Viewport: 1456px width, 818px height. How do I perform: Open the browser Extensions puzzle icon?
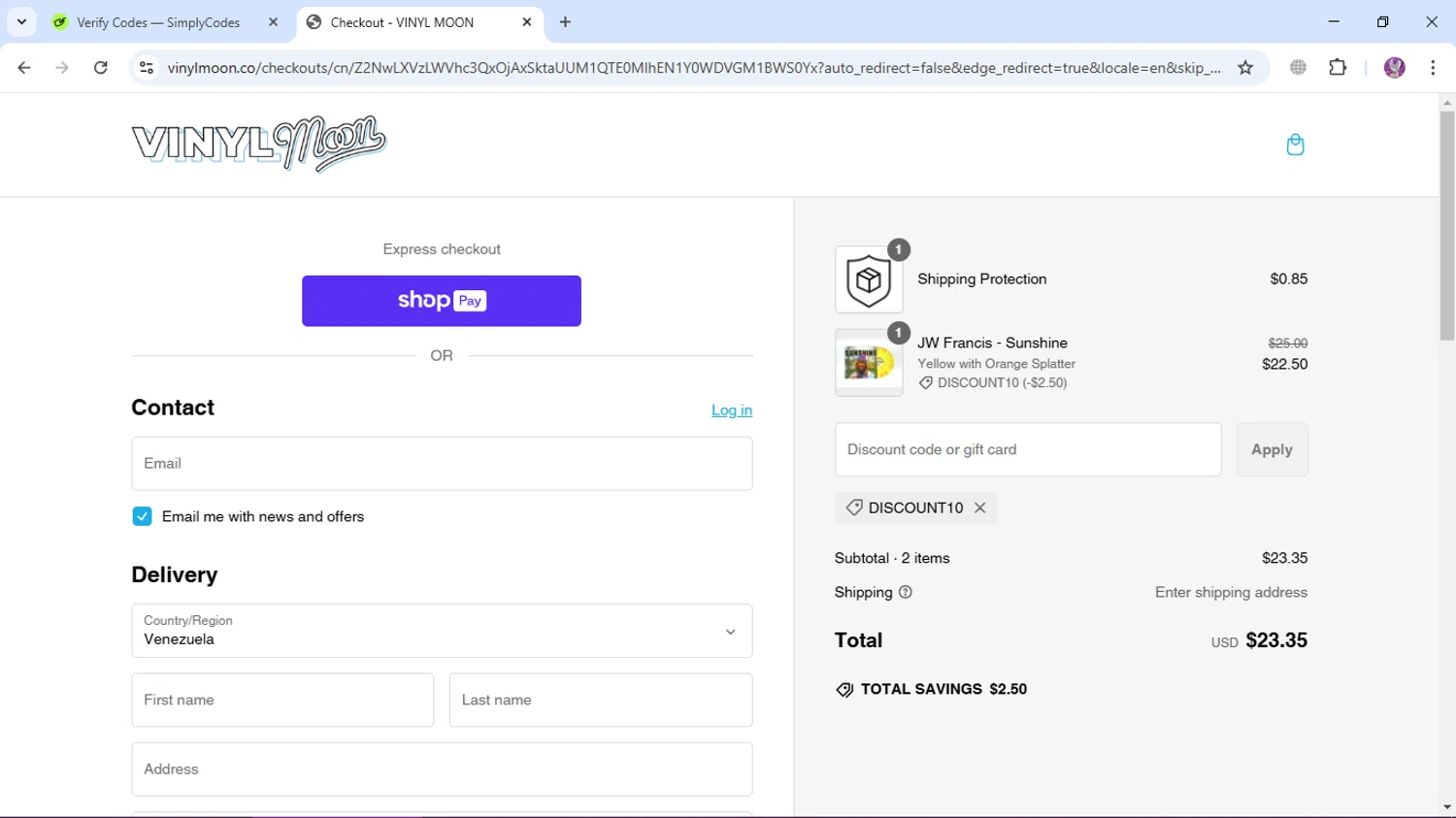1338,68
